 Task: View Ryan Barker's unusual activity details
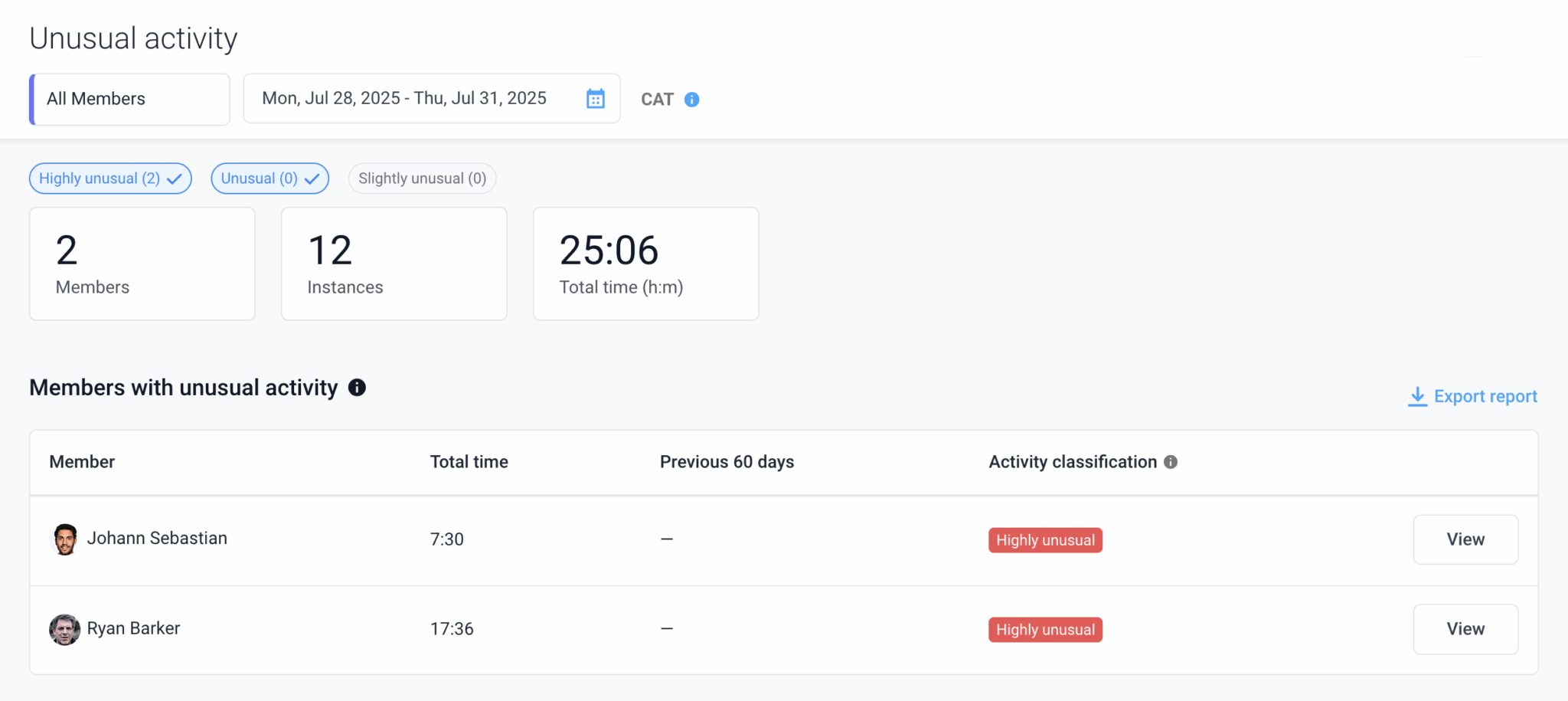pos(1465,629)
